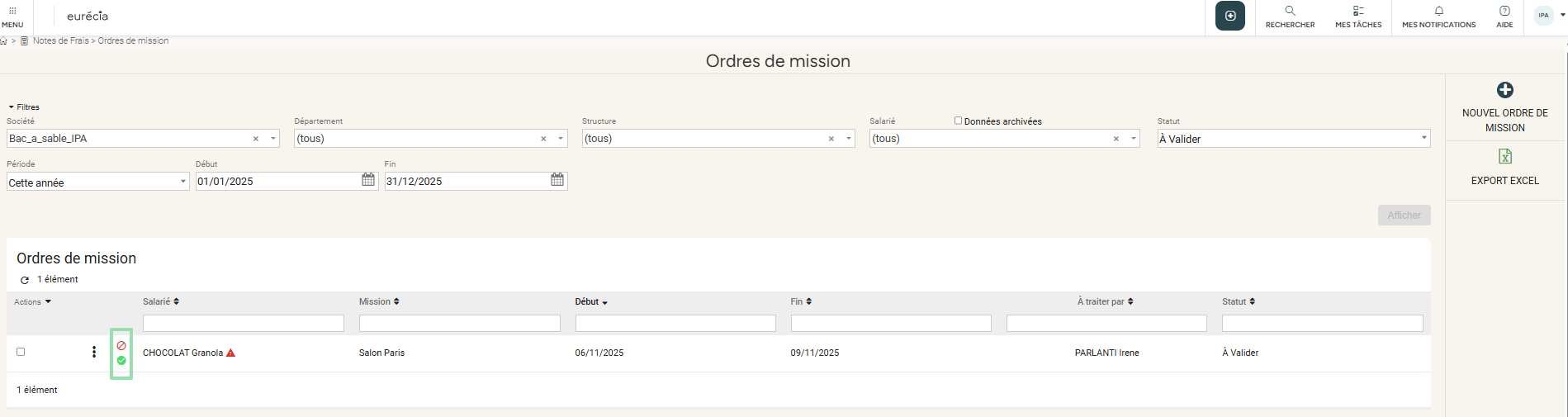Click the Nouvel ordre de mission plus icon
This screenshot has width=1568, height=417.
(1504, 90)
